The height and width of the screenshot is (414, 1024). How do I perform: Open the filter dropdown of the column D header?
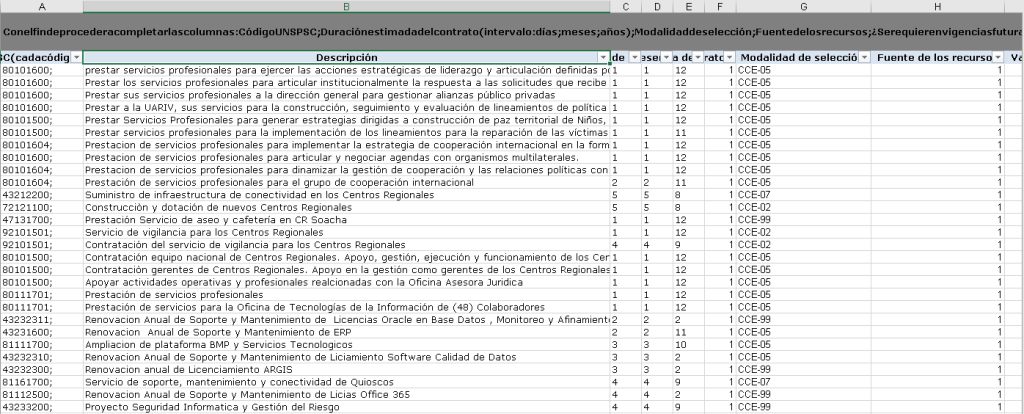coord(667,57)
